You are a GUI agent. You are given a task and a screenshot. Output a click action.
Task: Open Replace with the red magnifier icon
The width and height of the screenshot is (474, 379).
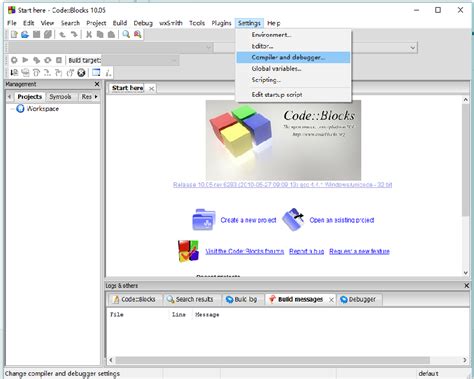point(137,34)
